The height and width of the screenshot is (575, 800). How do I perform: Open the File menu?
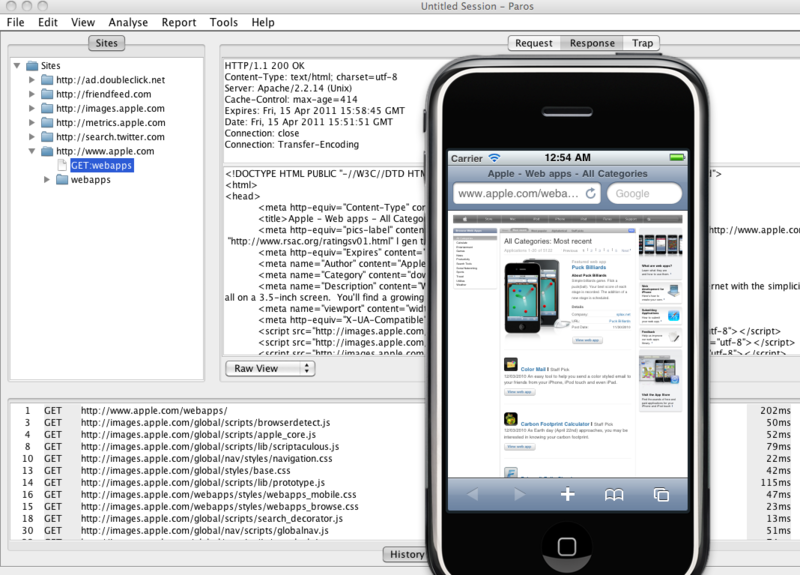[x=15, y=22]
